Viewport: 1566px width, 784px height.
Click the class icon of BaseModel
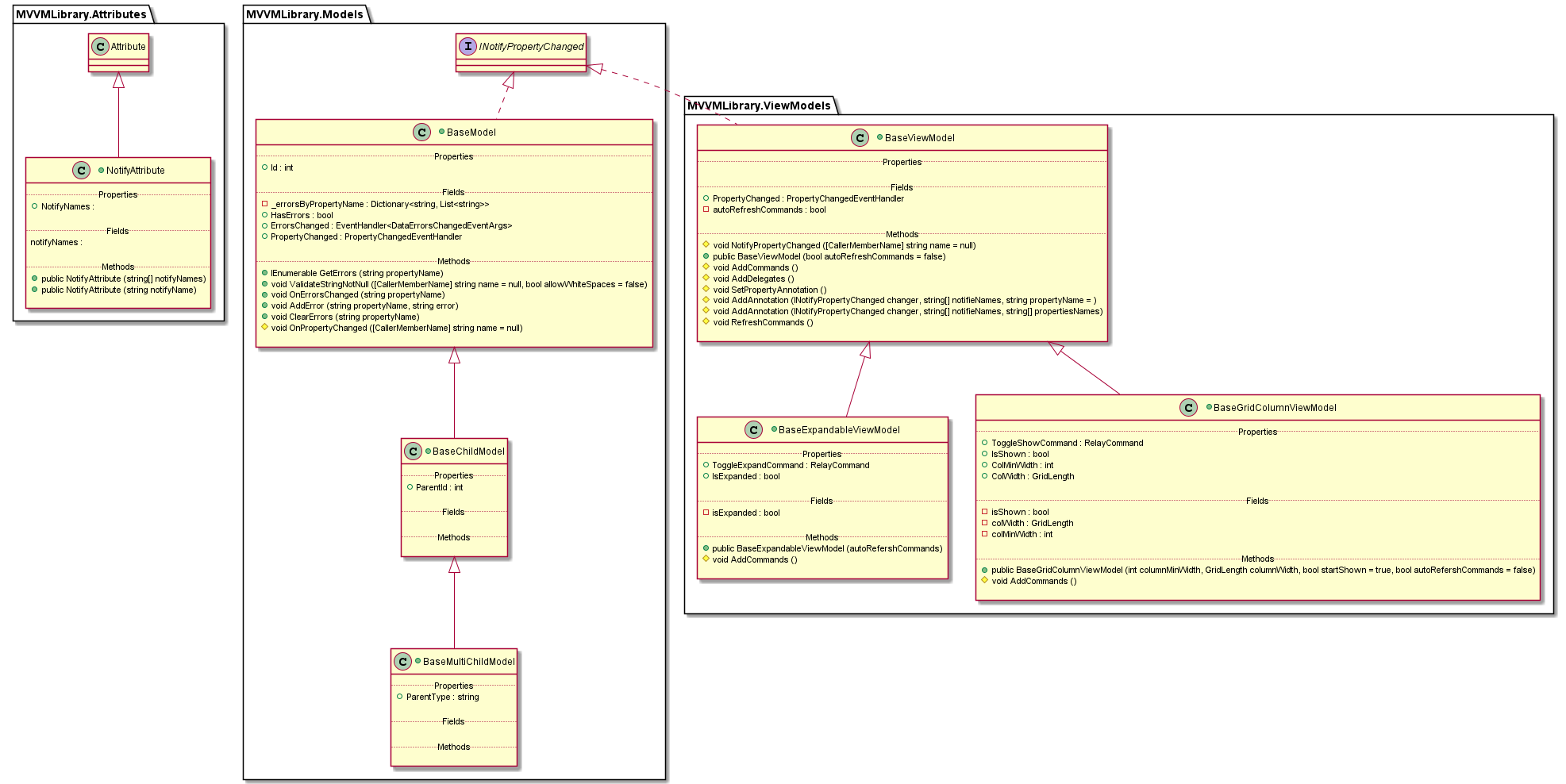(423, 133)
